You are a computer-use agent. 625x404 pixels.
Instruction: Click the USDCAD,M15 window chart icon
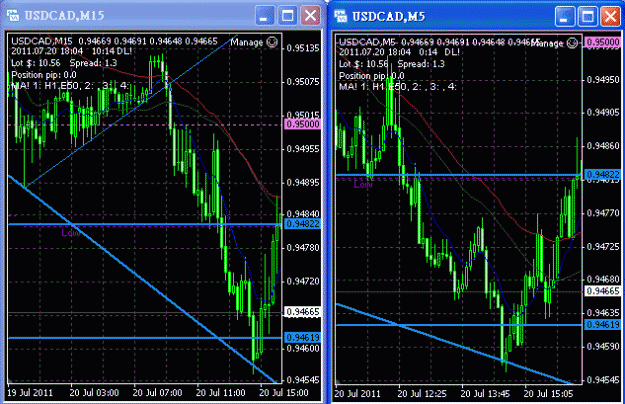click(12, 16)
